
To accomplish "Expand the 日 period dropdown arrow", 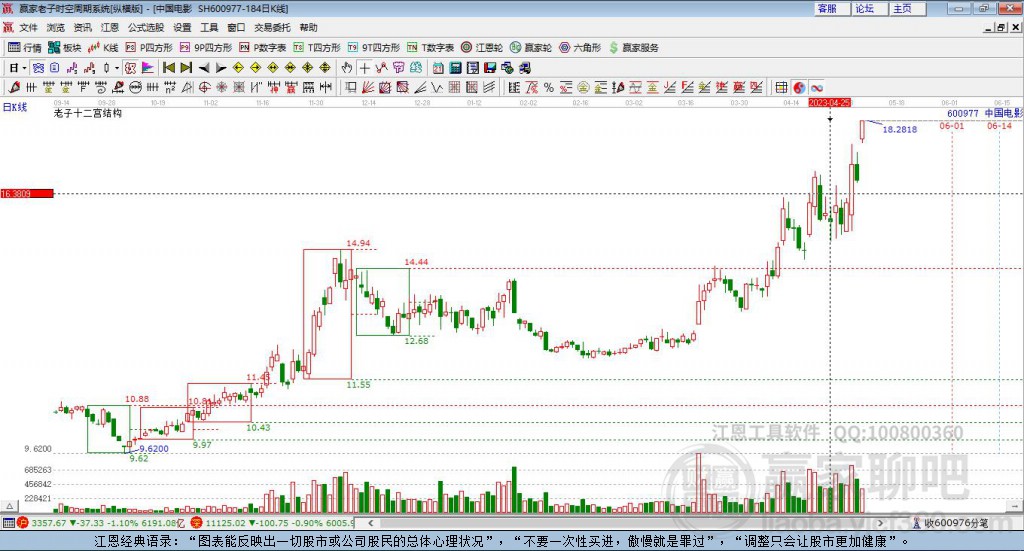I will coord(24,68).
